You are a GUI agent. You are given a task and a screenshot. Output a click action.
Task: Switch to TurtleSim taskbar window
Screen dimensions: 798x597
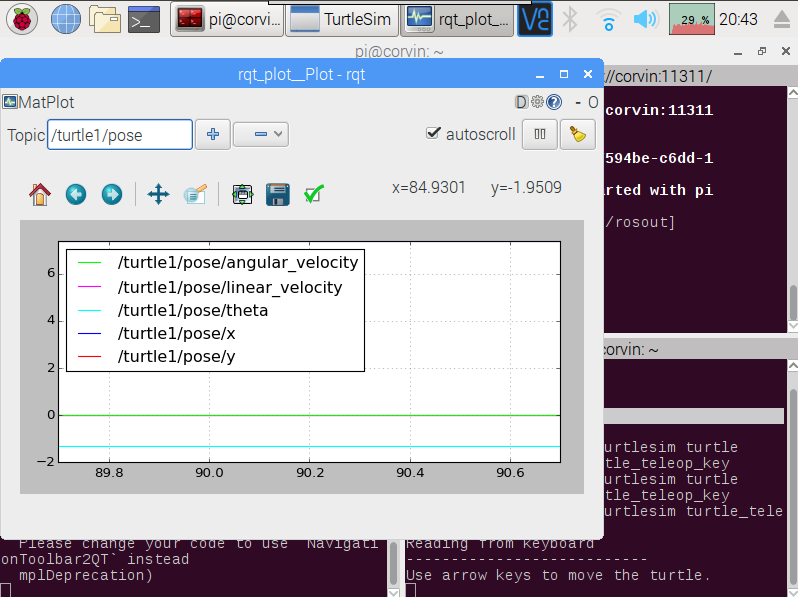pos(342,19)
